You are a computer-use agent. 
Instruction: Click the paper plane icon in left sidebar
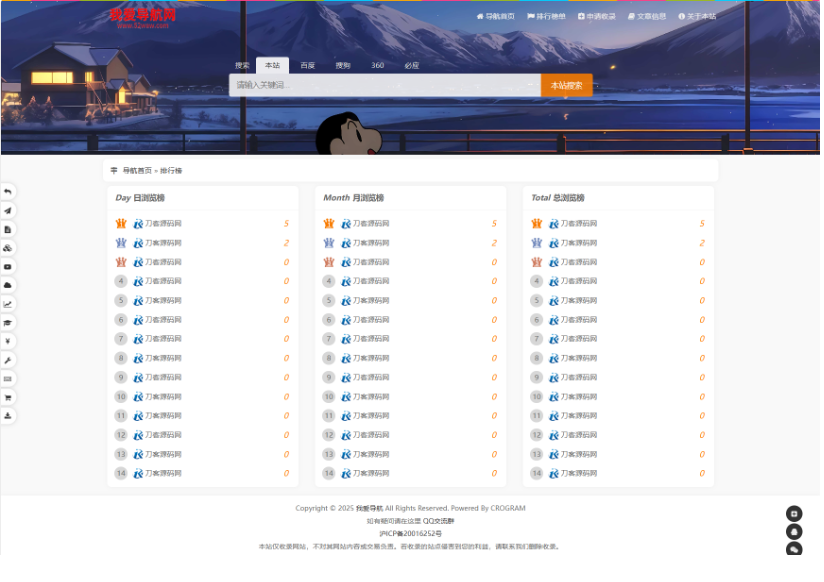coord(8,210)
